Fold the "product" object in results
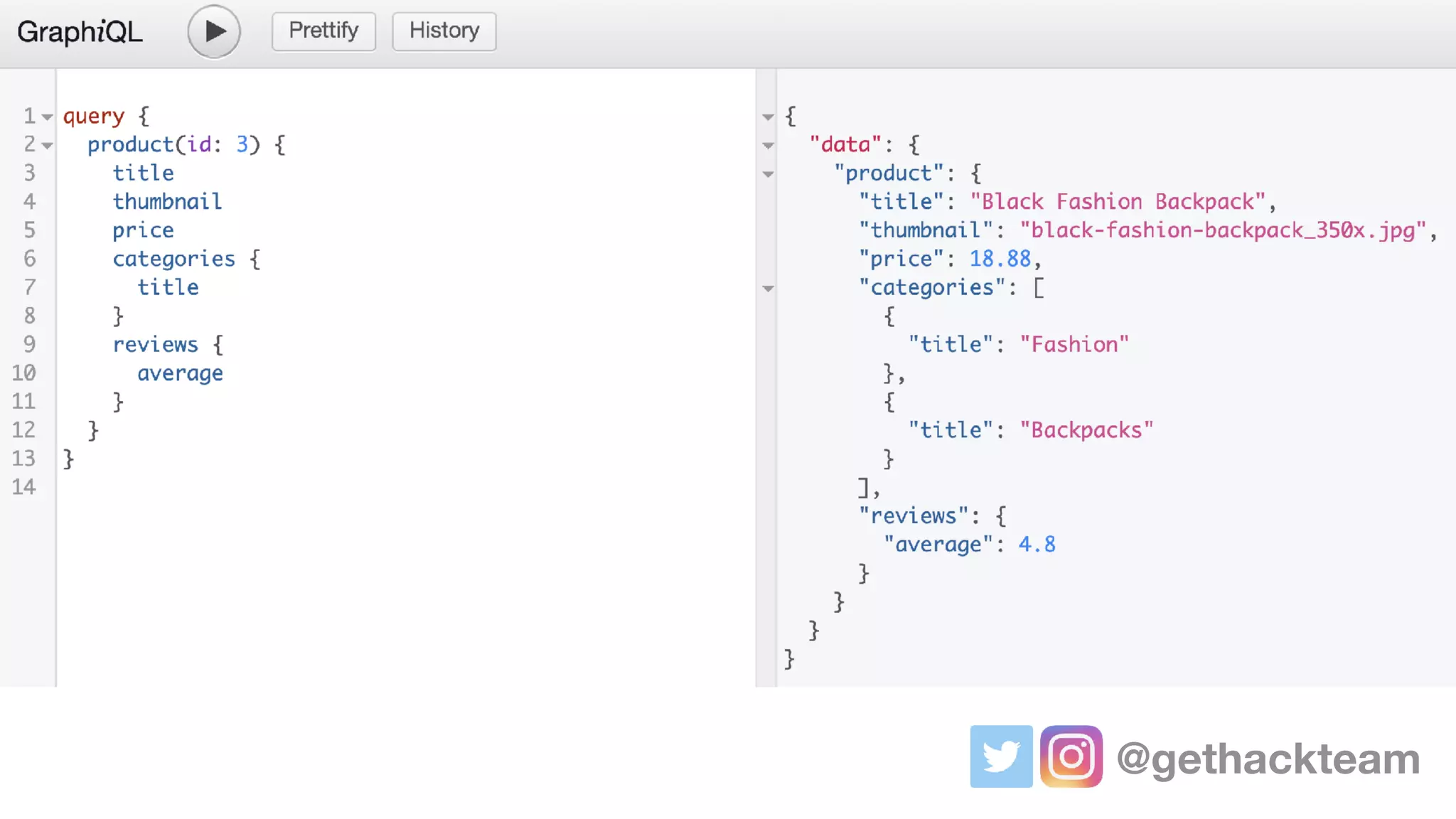Screen dimensions: 1456x819 click(768, 173)
